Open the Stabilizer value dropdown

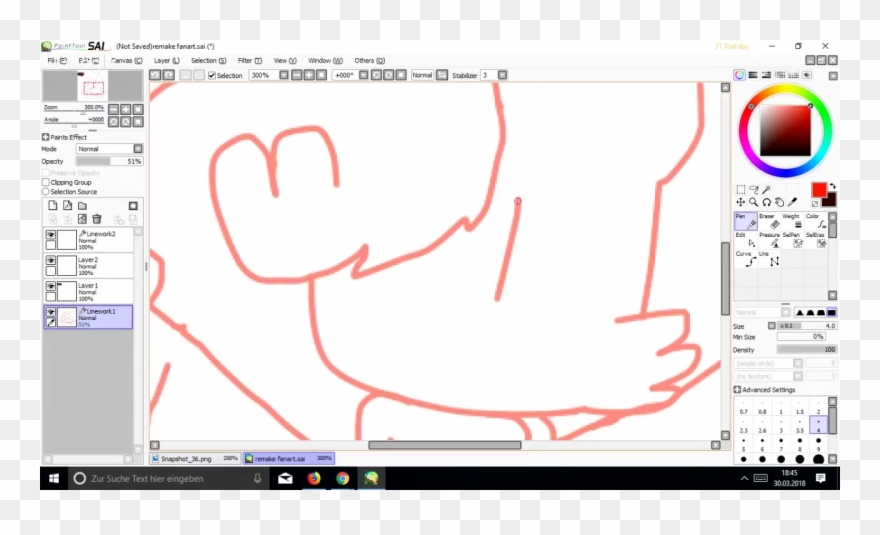(502, 75)
